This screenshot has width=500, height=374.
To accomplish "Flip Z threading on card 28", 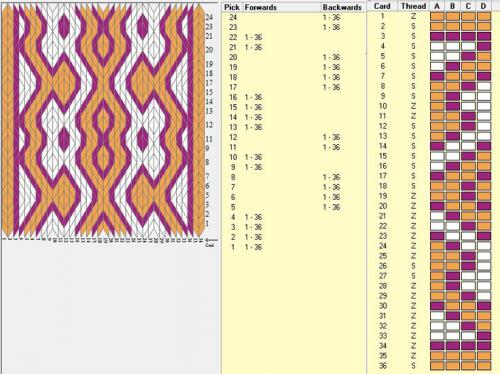I will 413,286.
